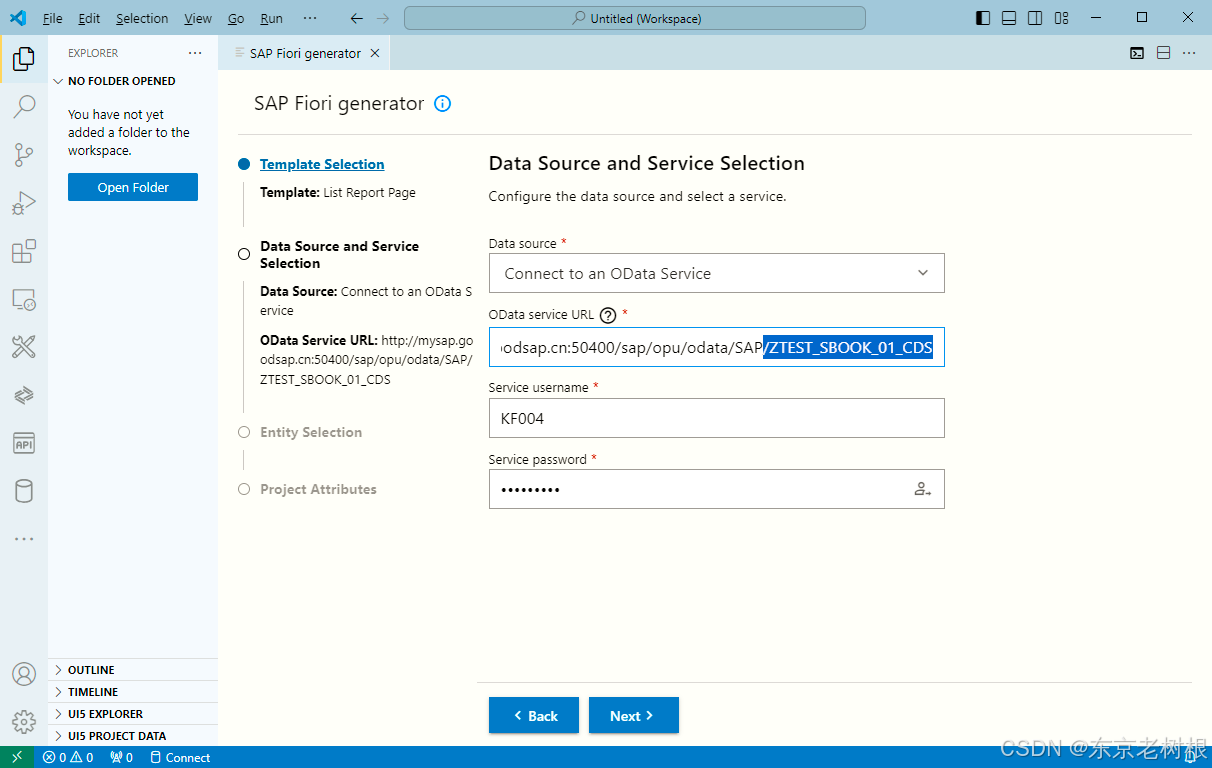This screenshot has width=1212, height=768.
Task: Toggle Primary Side Bar layout icon
Action: point(983,18)
